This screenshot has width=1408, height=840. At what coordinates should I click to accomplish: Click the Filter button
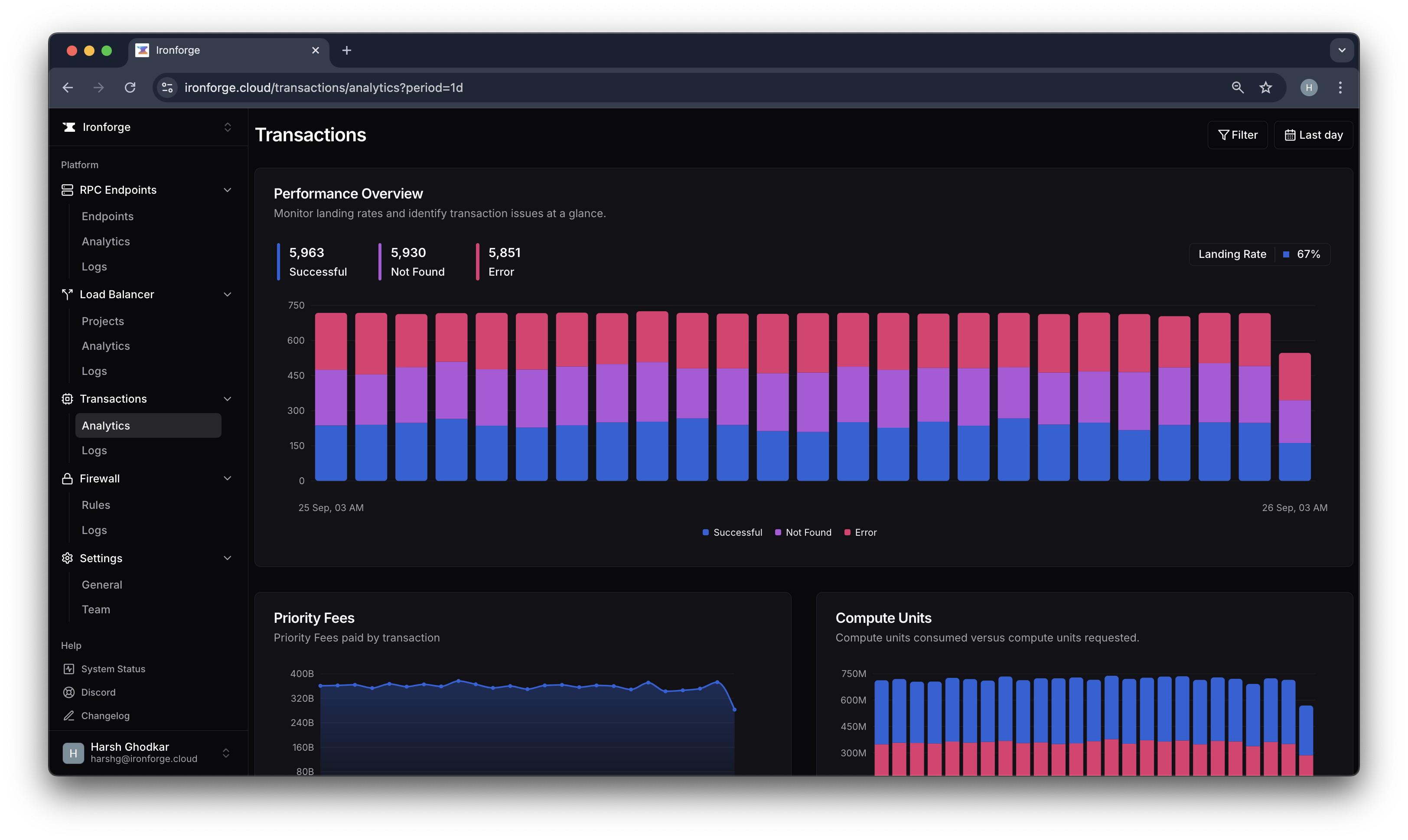point(1238,134)
